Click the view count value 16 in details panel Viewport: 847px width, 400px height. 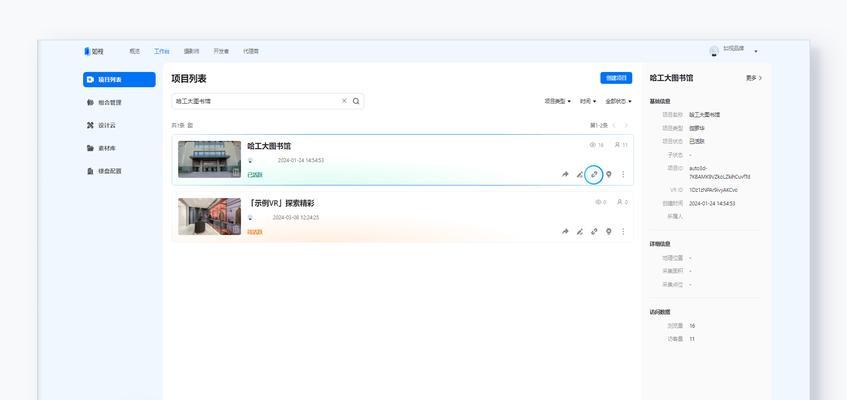click(692, 326)
